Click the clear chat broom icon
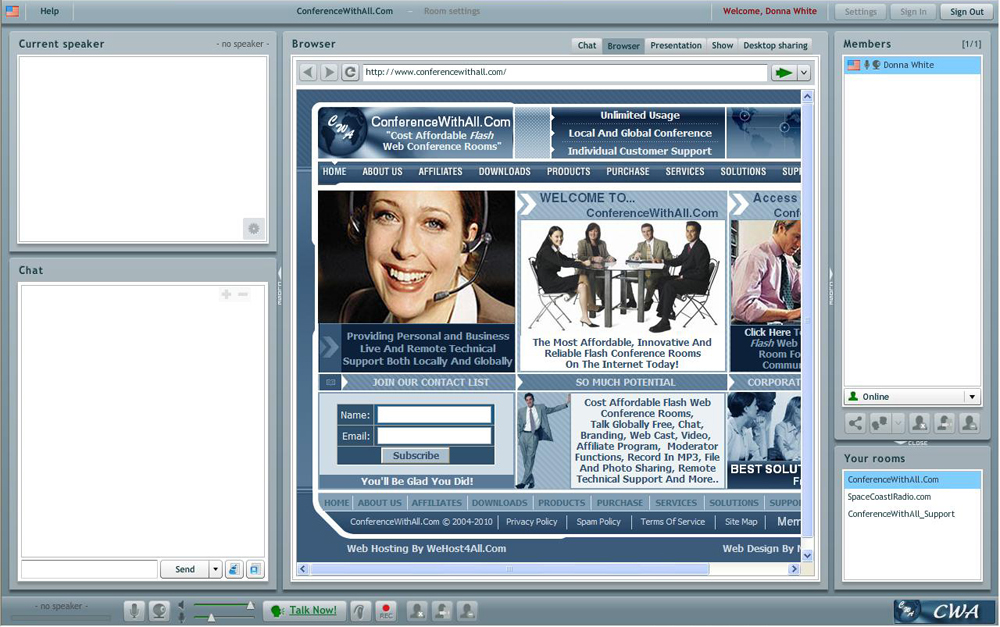The image size is (1000, 627). tap(234, 569)
